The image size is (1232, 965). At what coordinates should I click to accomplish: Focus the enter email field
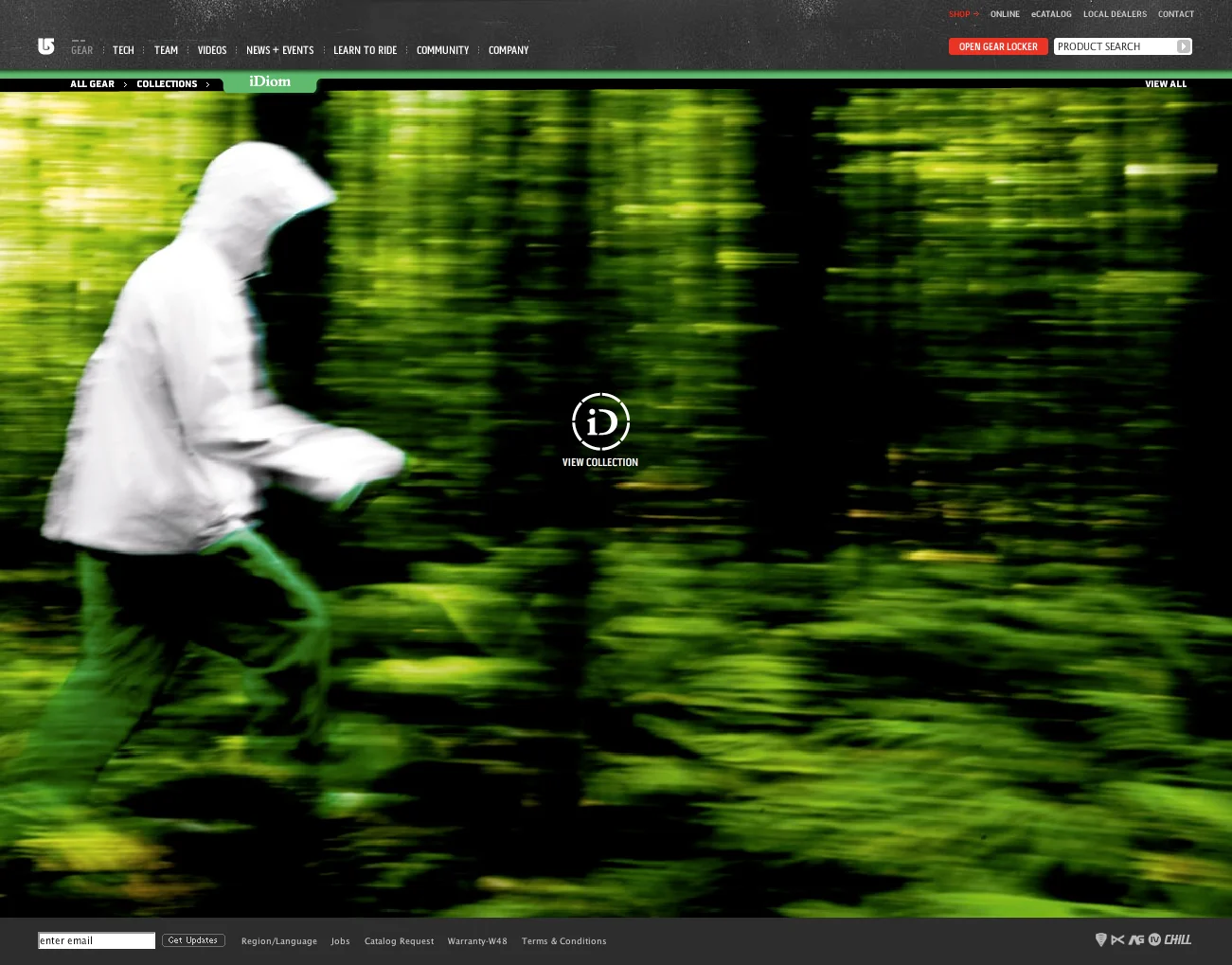pos(97,940)
